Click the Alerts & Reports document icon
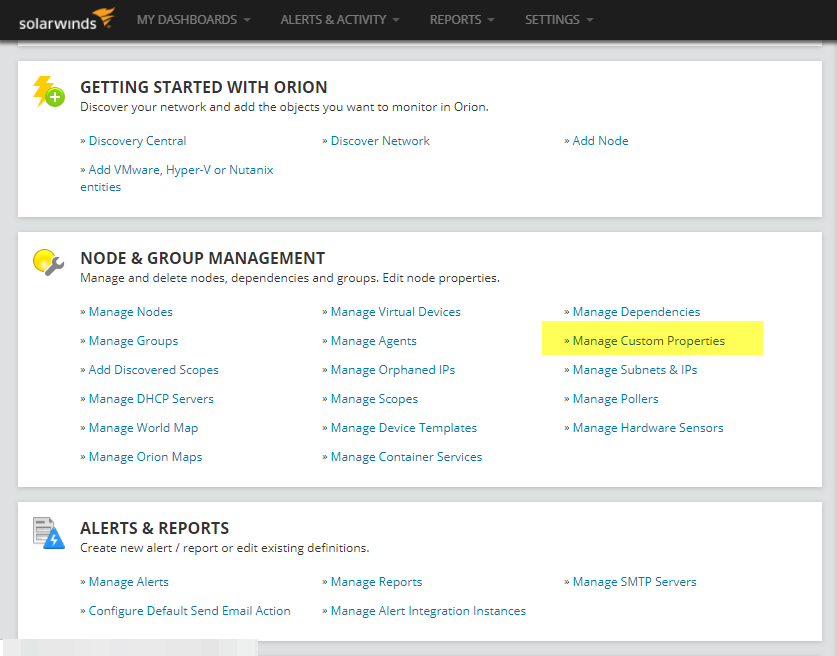Screen dimensions: 837x656 (49, 533)
